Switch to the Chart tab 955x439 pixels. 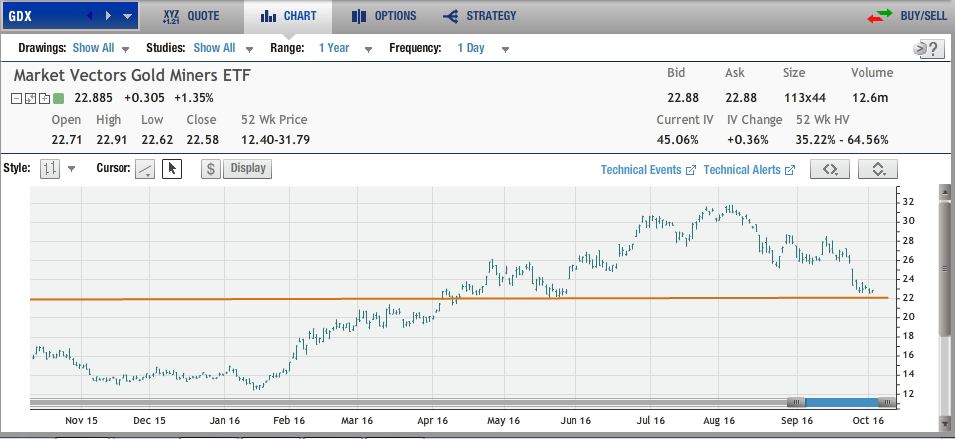[288, 16]
